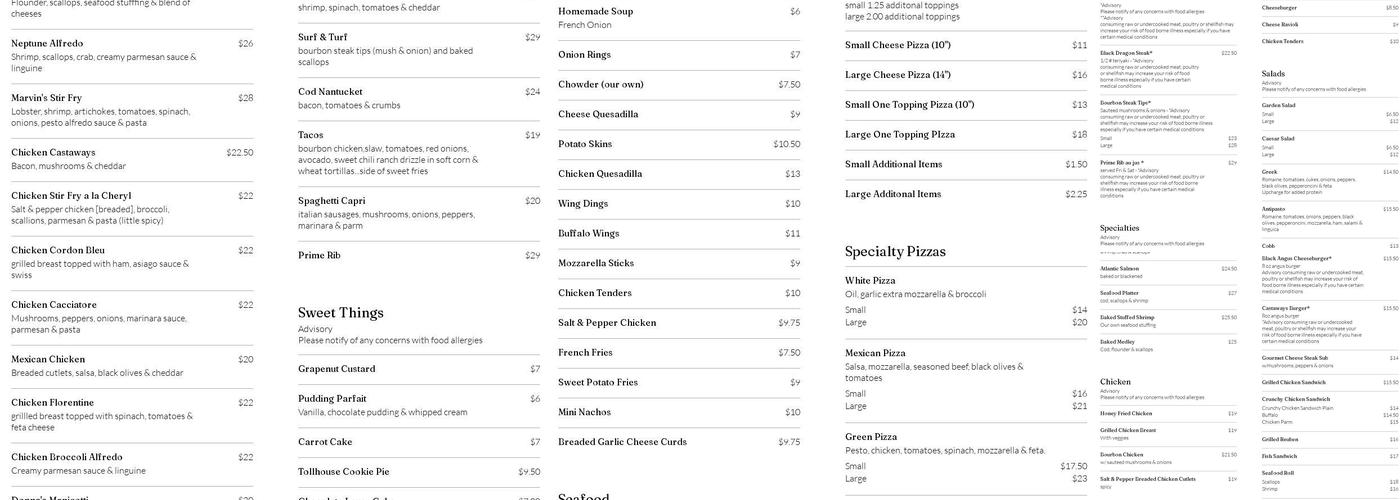Choose the Gourmet Cheese Steak Sub
The height and width of the screenshot is (500, 1400).
(1294, 357)
